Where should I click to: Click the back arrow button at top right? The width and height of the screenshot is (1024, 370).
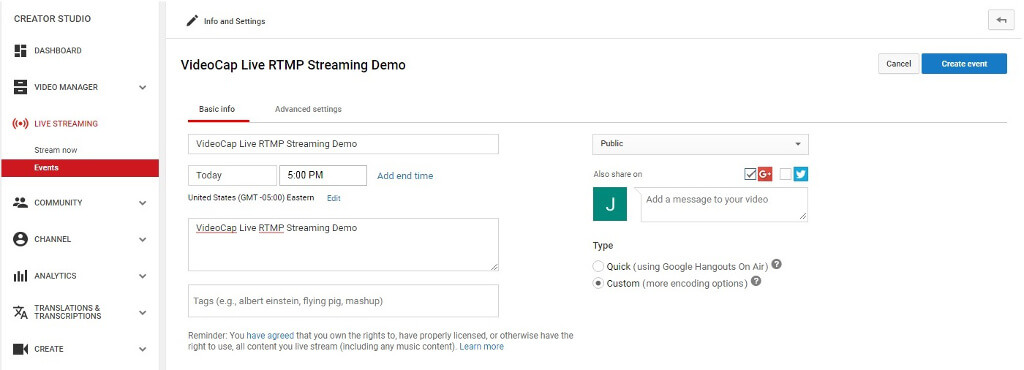1001,20
